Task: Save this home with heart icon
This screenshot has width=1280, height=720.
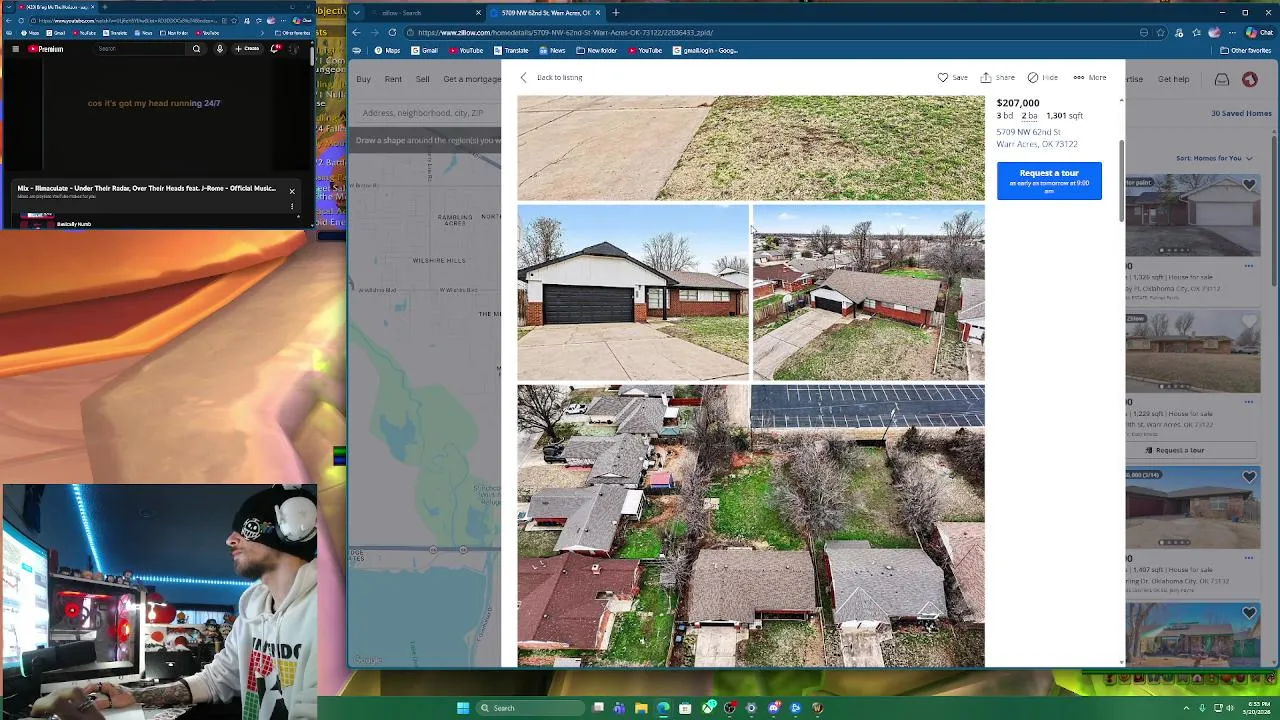Action: click(952, 77)
